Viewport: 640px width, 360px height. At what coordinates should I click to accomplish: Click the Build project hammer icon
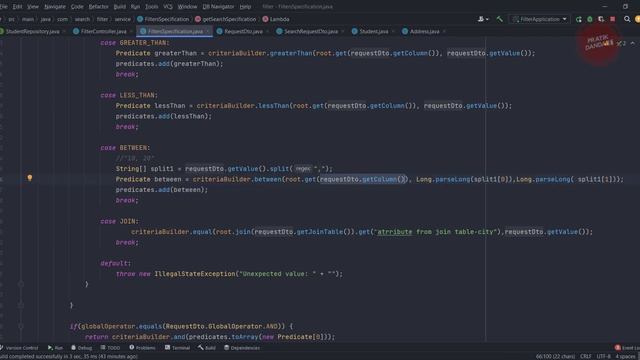point(500,19)
